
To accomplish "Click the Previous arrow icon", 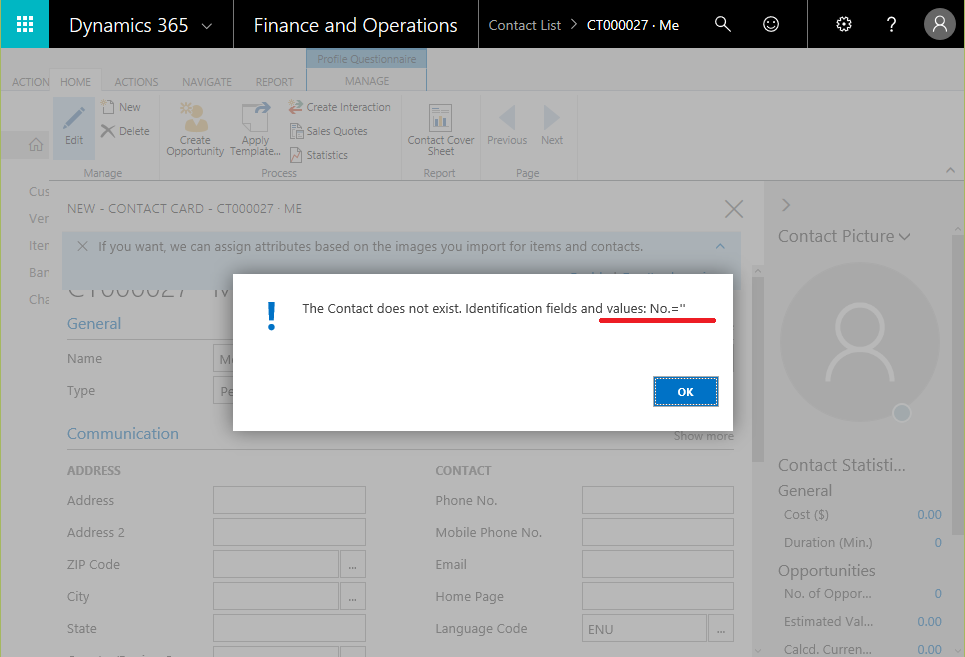I will (x=507, y=117).
